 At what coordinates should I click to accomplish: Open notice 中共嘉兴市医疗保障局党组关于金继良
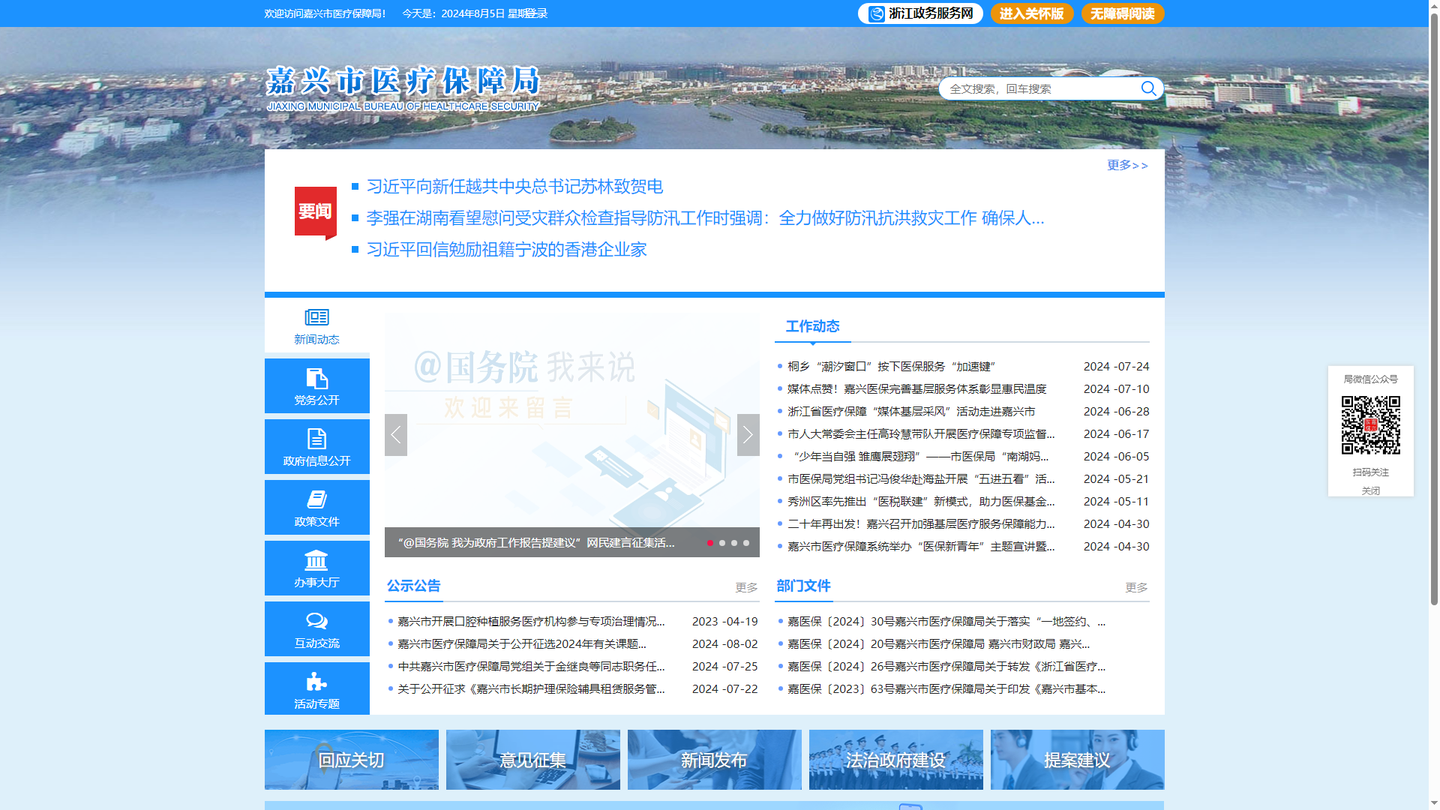[x=531, y=666]
